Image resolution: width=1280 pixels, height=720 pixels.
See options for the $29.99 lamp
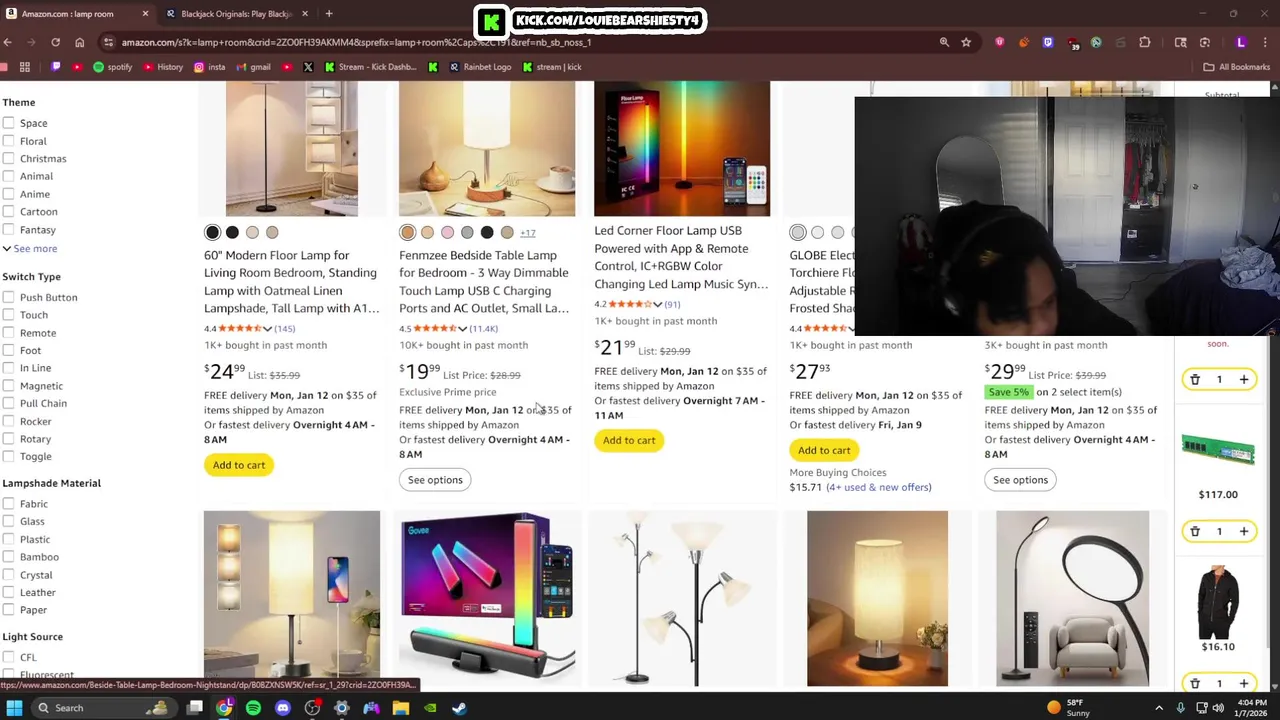(1020, 480)
